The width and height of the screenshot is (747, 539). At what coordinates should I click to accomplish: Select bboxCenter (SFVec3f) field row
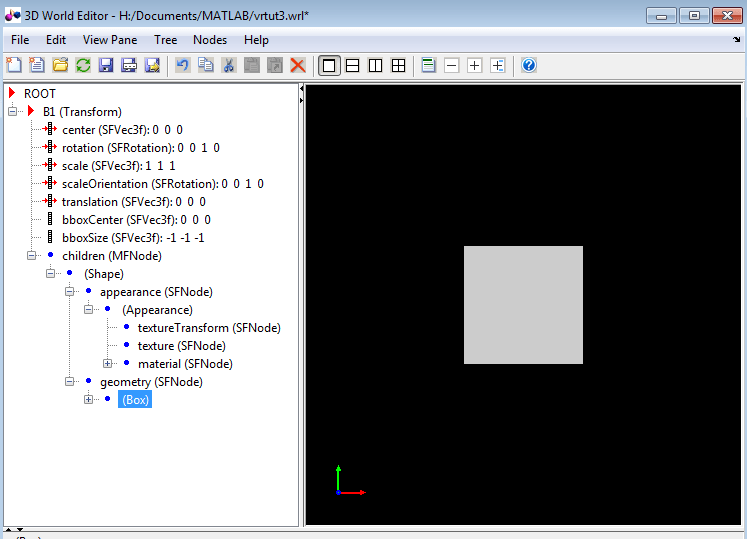(136, 220)
